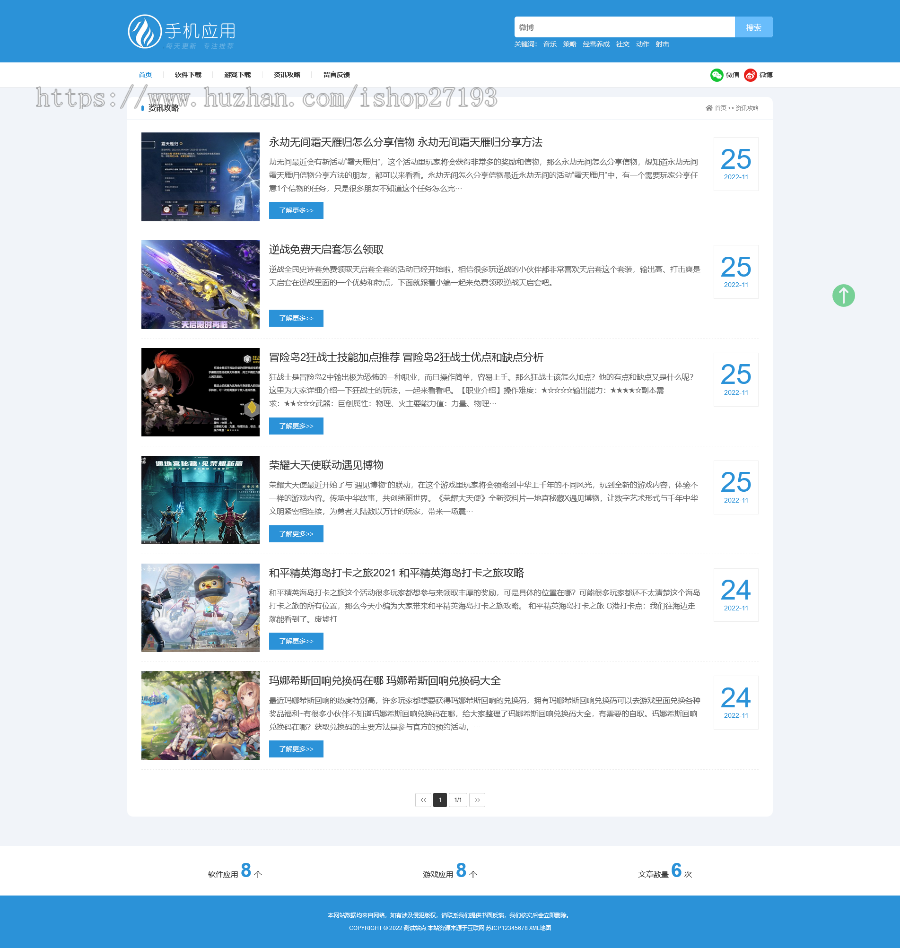The width and height of the screenshot is (900, 948).
Task: Open the 软件下载 nav item
Action: click(x=188, y=75)
